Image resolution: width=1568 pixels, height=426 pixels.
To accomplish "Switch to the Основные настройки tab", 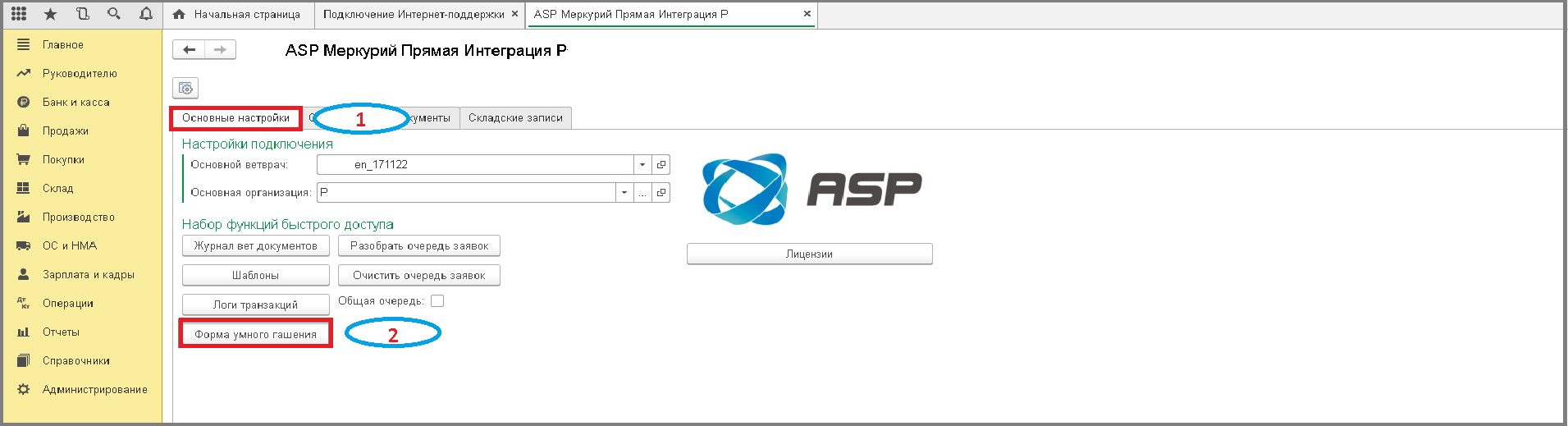I will pos(235,118).
